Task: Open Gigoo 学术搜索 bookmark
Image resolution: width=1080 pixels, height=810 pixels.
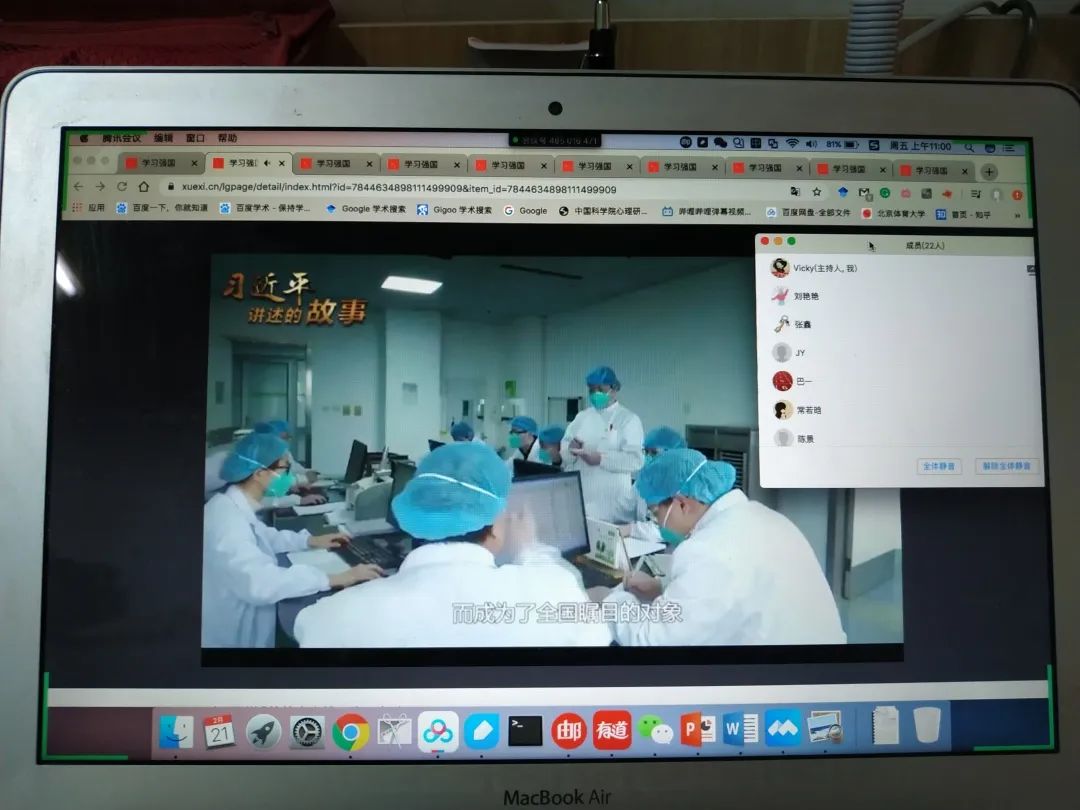Action: tap(455, 209)
